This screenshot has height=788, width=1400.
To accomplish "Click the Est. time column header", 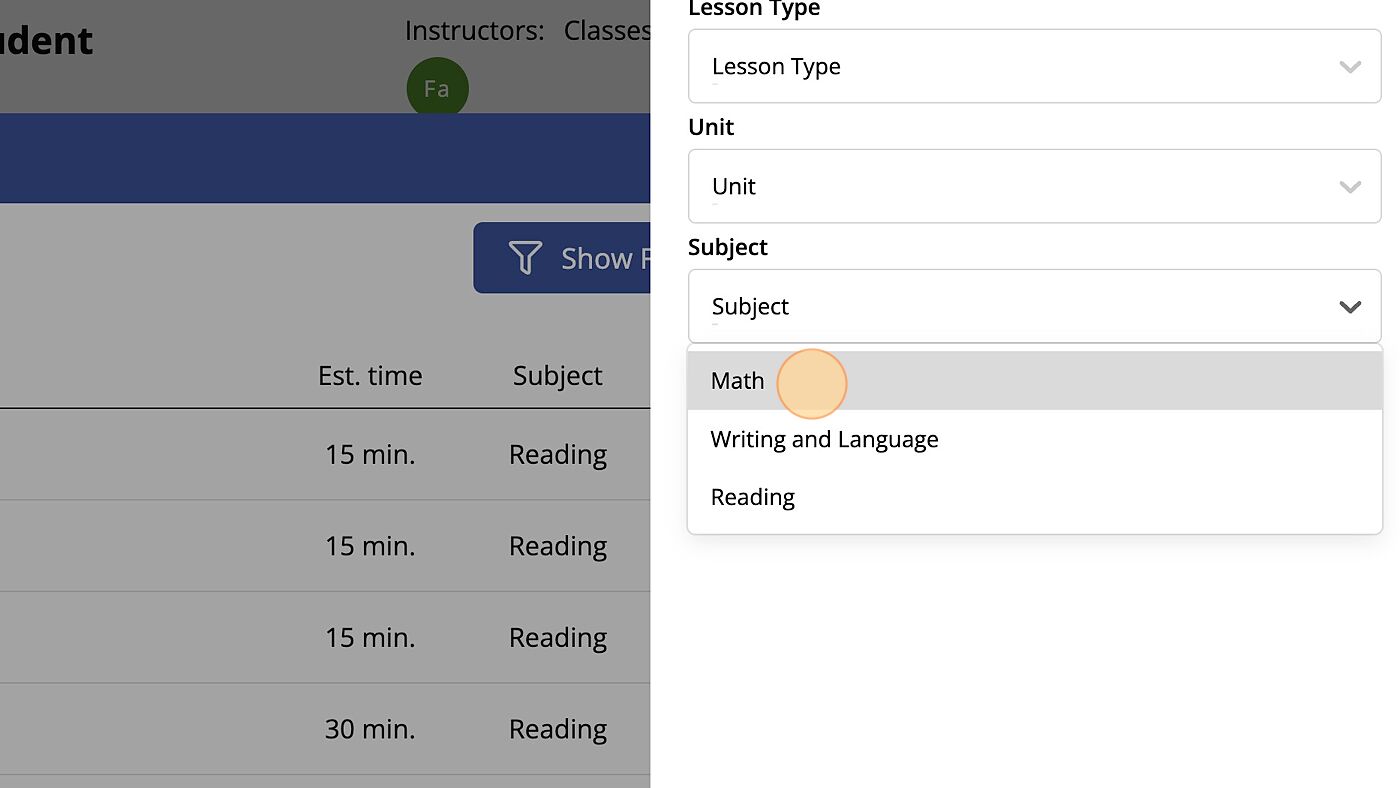I will click(370, 376).
